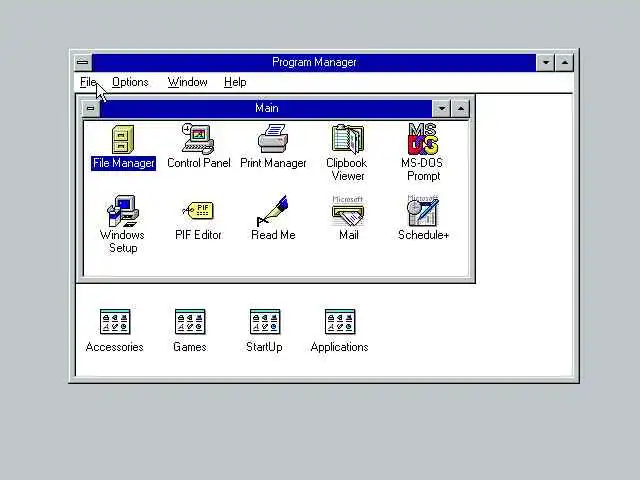Click the Applications program group icon
The image size is (640, 480).
click(x=340, y=322)
